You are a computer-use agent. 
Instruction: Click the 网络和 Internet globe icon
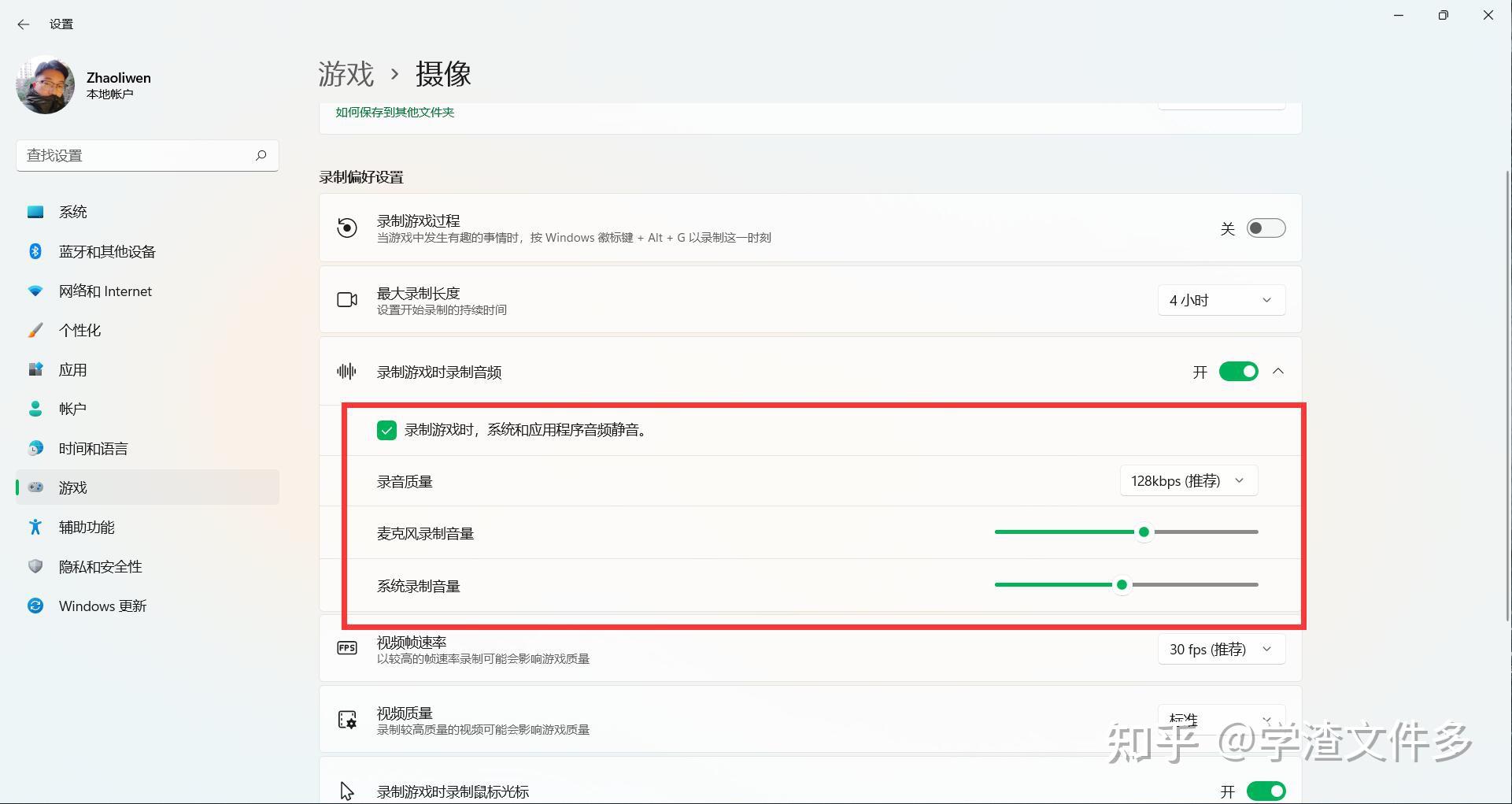coord(35,291)
